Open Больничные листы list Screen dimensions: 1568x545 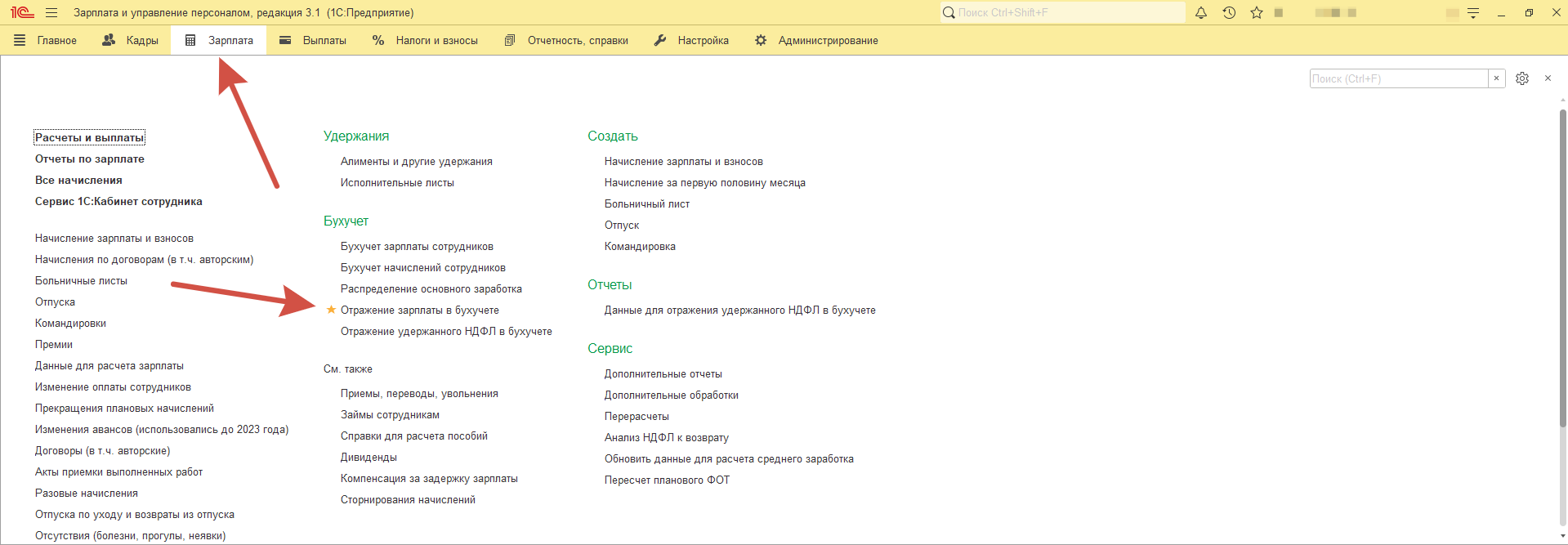81,281
